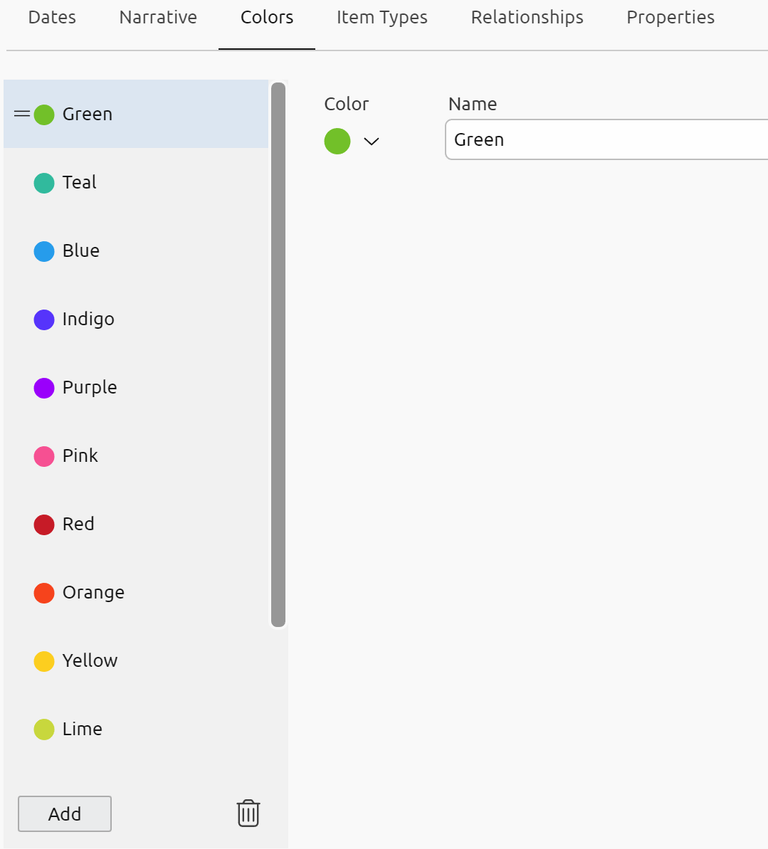Select the Blue color entry
This screenshot has width=768, height=849.
80,251
